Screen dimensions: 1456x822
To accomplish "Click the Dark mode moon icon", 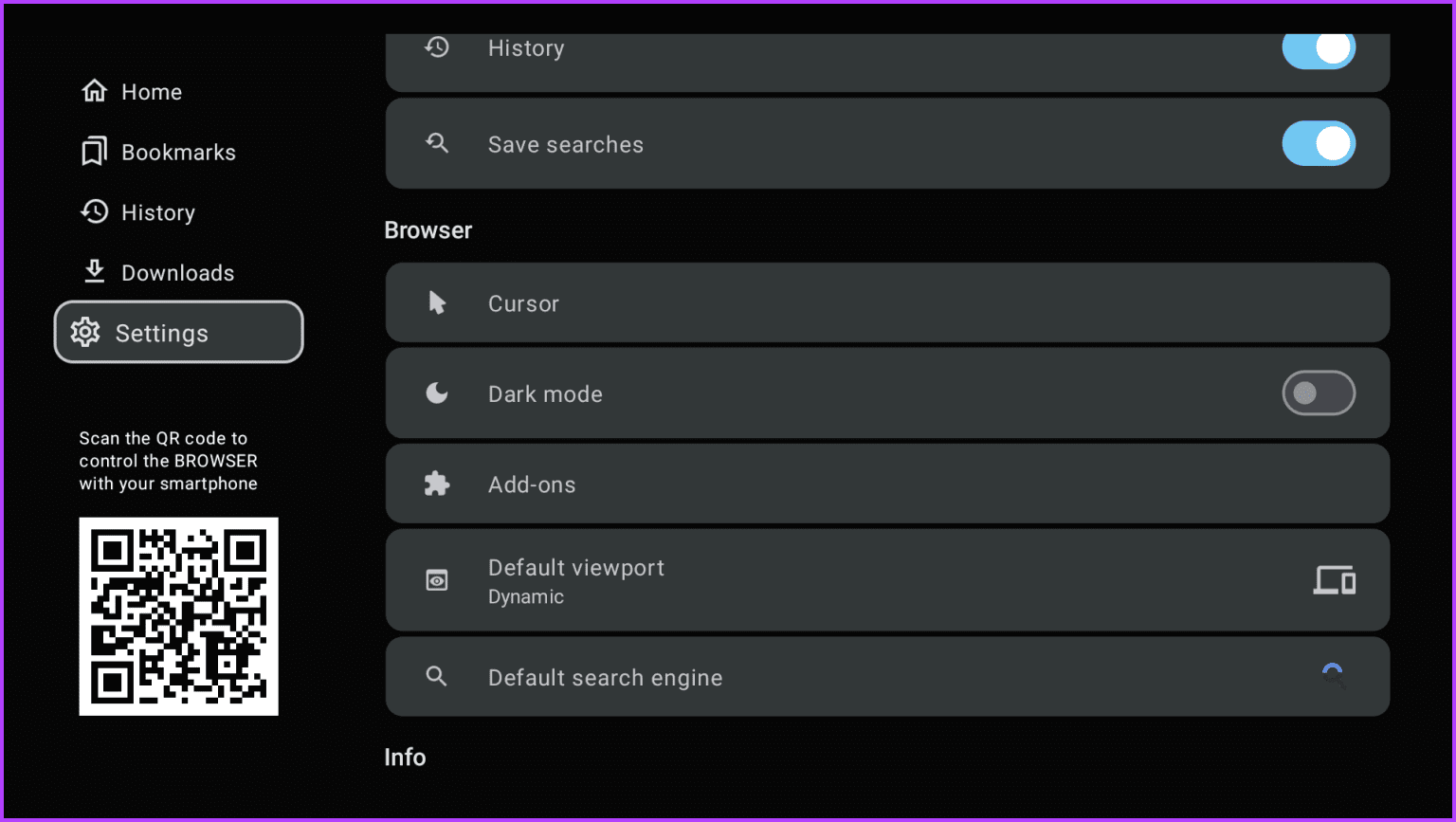I will point(437,393).
